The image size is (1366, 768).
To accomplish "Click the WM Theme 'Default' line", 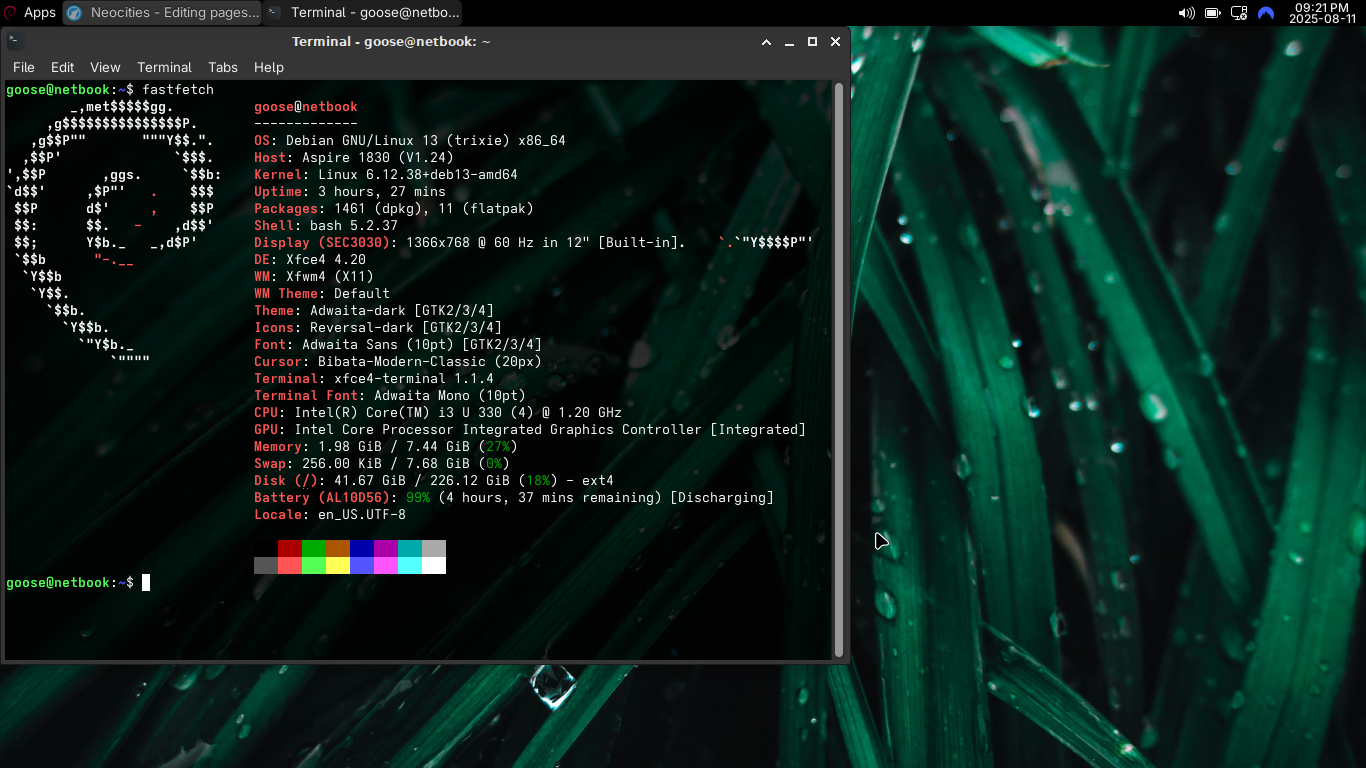I will coord(322,294).
